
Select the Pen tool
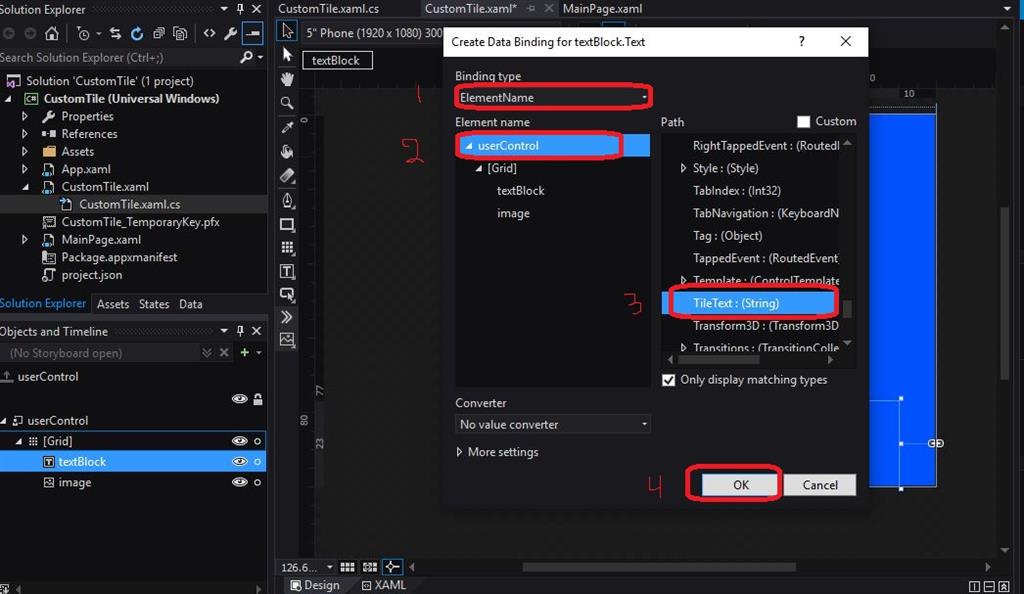pyautogui.click(x=287, y=200)
